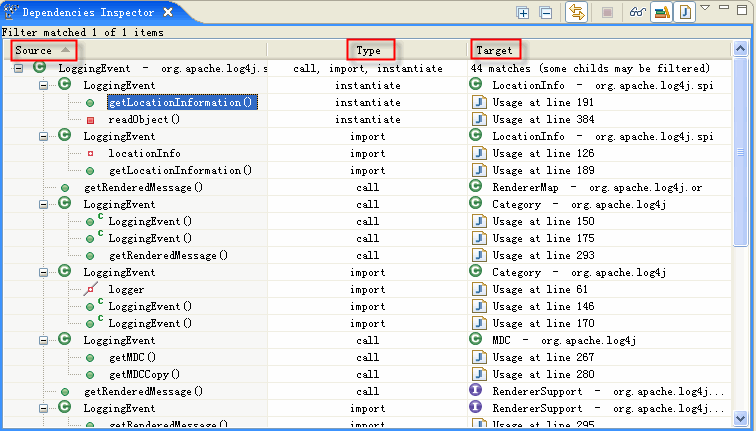Close the Dependencies Inspector tab
This screenshot has height=431, width=756.
click(x=168, y=12)
